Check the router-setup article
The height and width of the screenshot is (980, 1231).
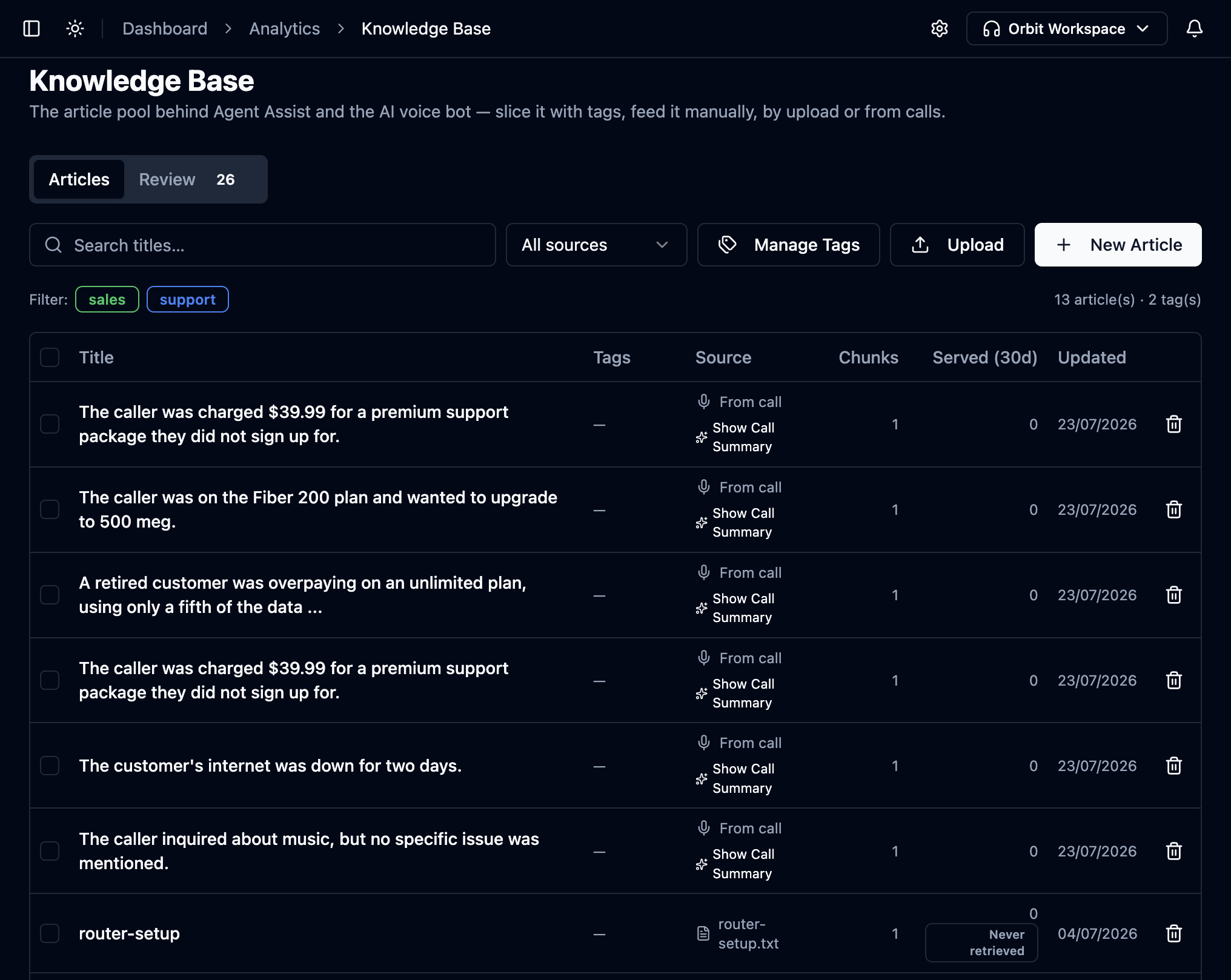click(50, 933)
